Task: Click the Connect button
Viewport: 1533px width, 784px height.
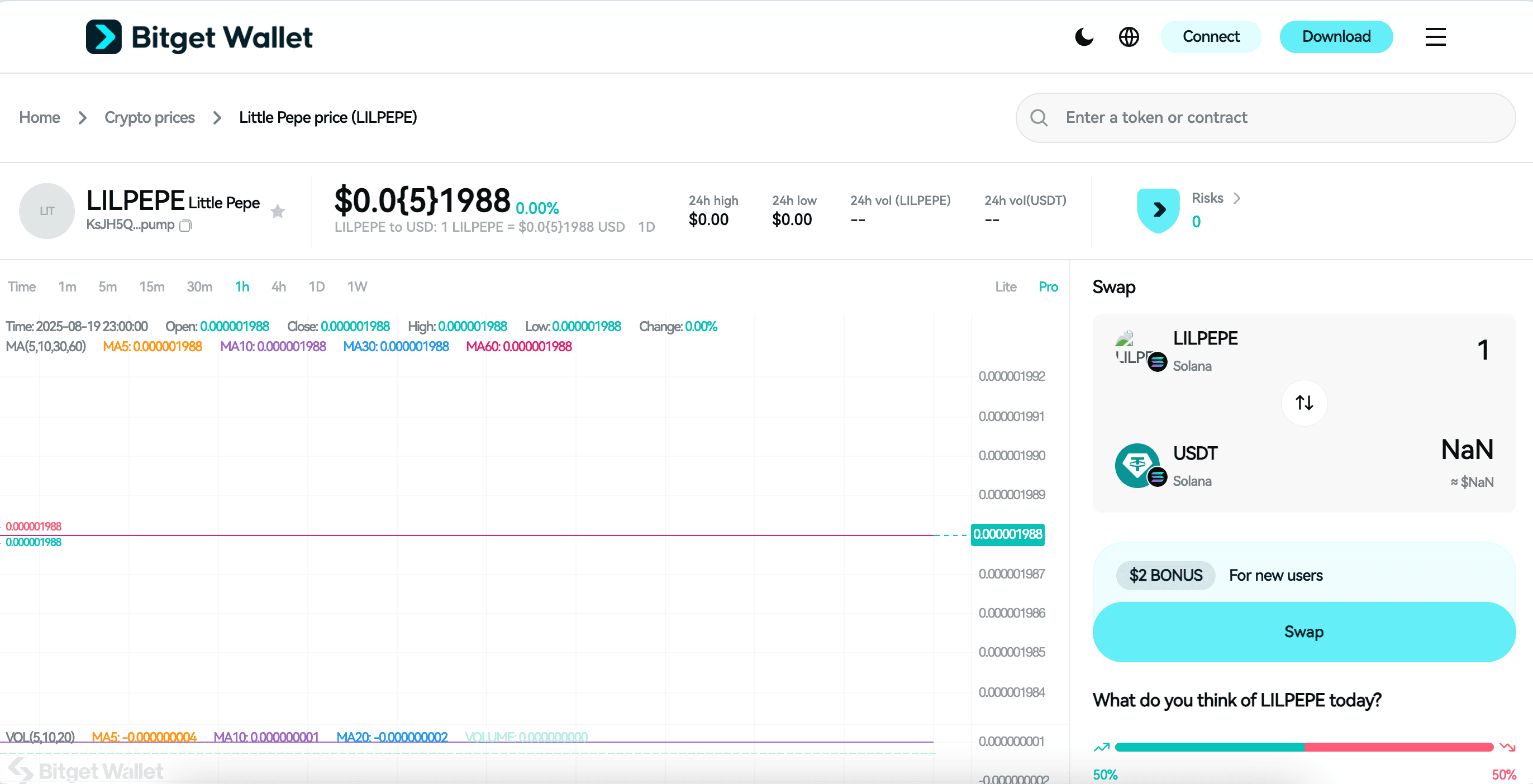Action: click(1211, 37)
